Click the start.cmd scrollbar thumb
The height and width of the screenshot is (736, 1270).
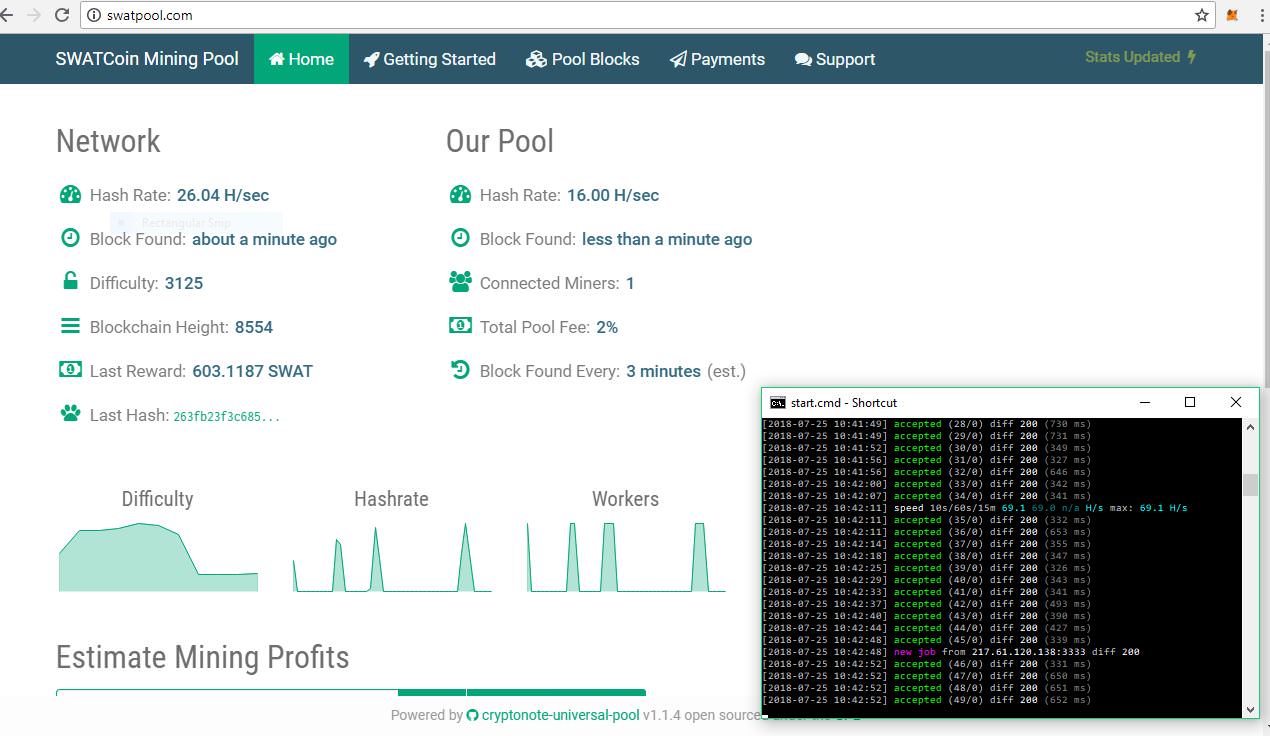click(1250, 485)
